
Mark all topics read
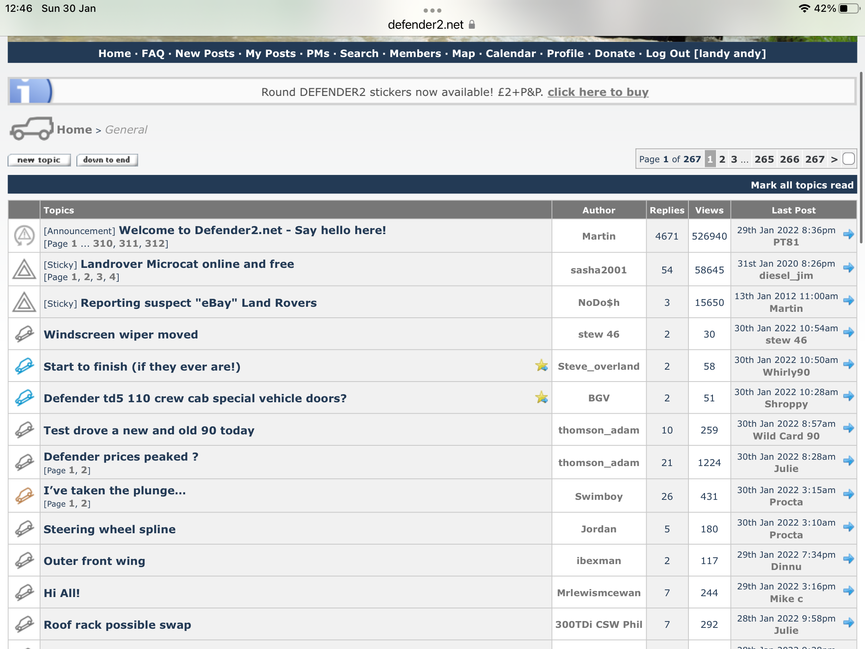802,185
